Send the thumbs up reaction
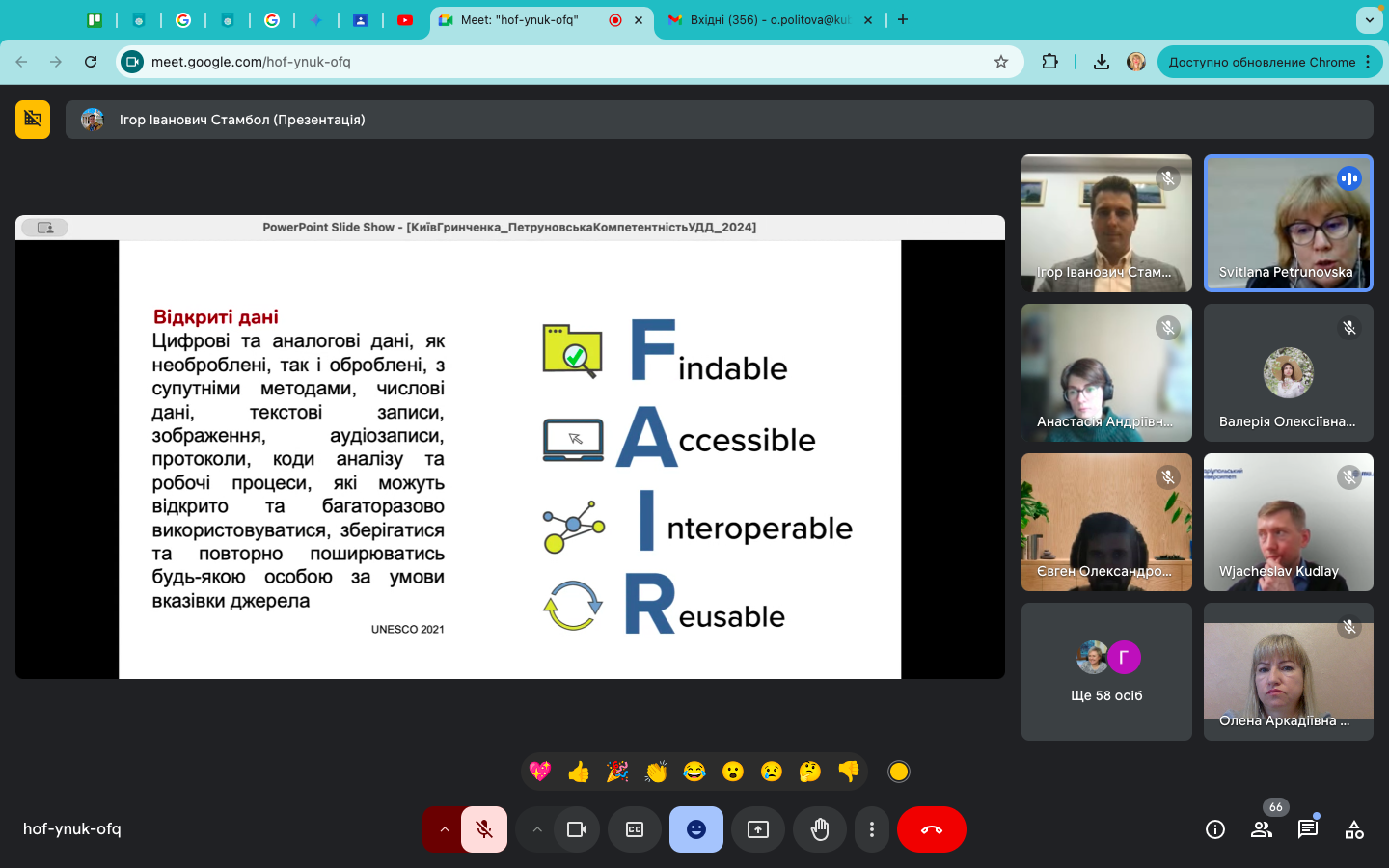 tap(579, 772)
